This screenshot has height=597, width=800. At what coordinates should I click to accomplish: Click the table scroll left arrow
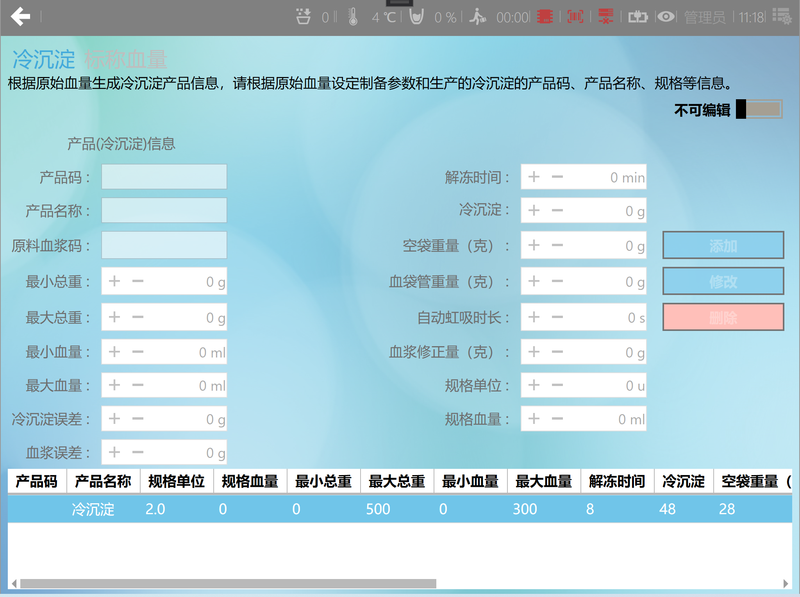click(14, 584)
